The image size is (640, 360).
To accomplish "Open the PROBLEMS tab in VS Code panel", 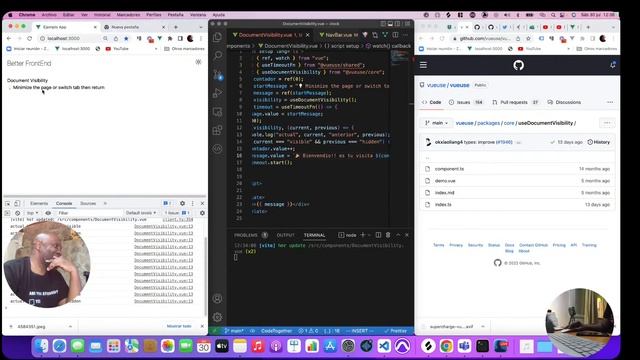I will point(251,235).
